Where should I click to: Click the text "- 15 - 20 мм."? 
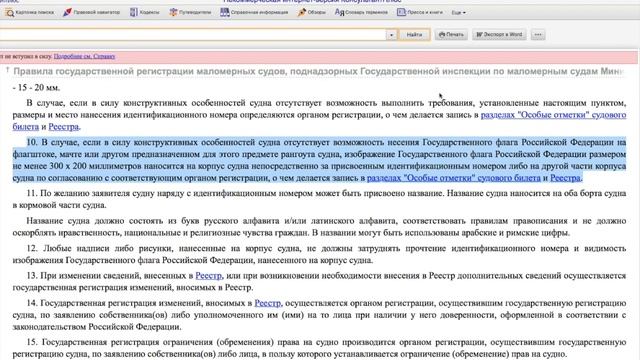tap(36, 88)
